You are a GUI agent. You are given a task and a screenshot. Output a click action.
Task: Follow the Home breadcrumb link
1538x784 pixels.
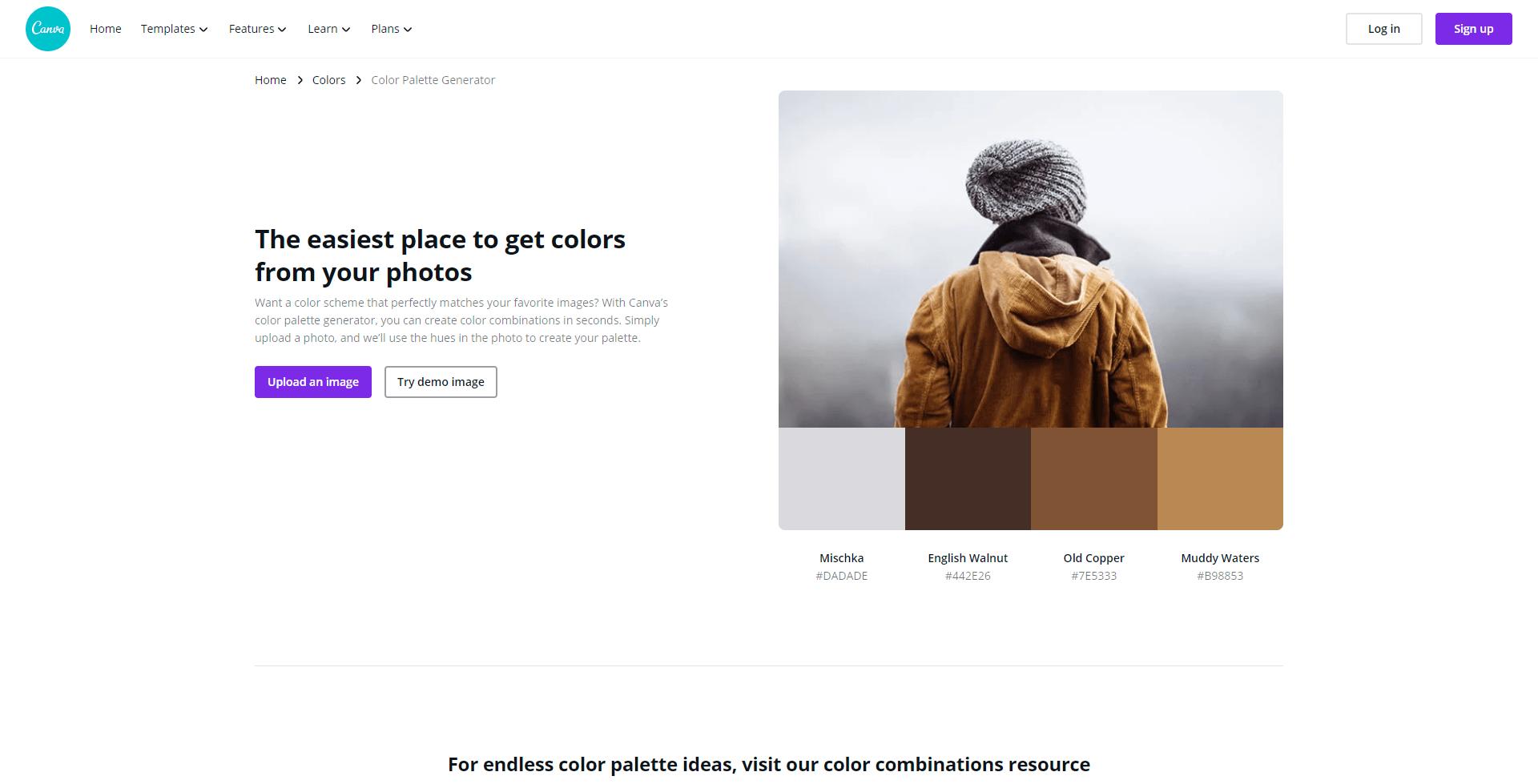click(271, 80)
